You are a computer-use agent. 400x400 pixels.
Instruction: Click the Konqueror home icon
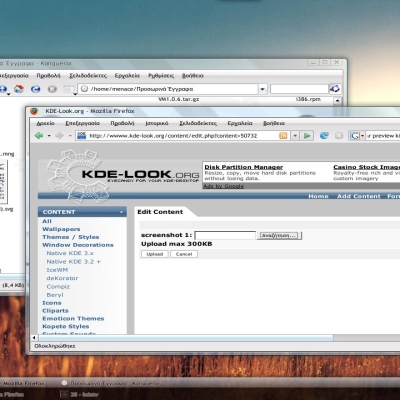19,89
